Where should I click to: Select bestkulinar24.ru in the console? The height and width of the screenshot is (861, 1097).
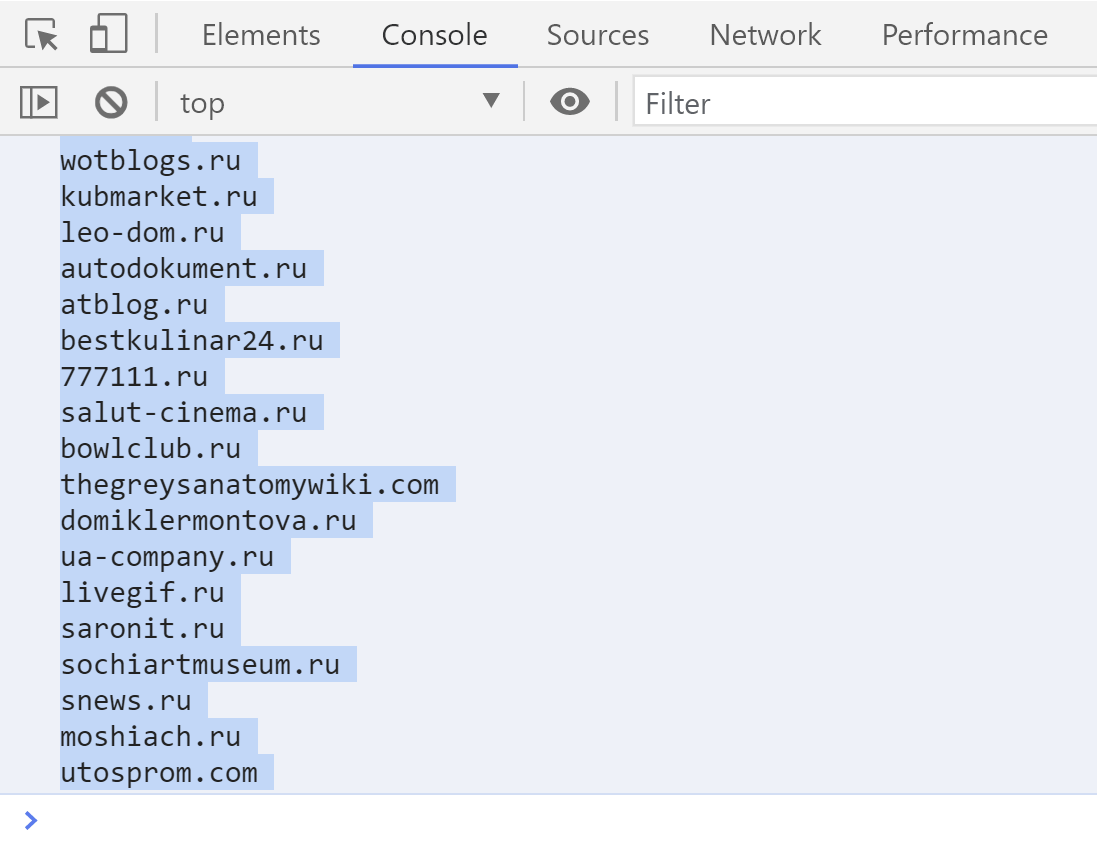[192, 341]
